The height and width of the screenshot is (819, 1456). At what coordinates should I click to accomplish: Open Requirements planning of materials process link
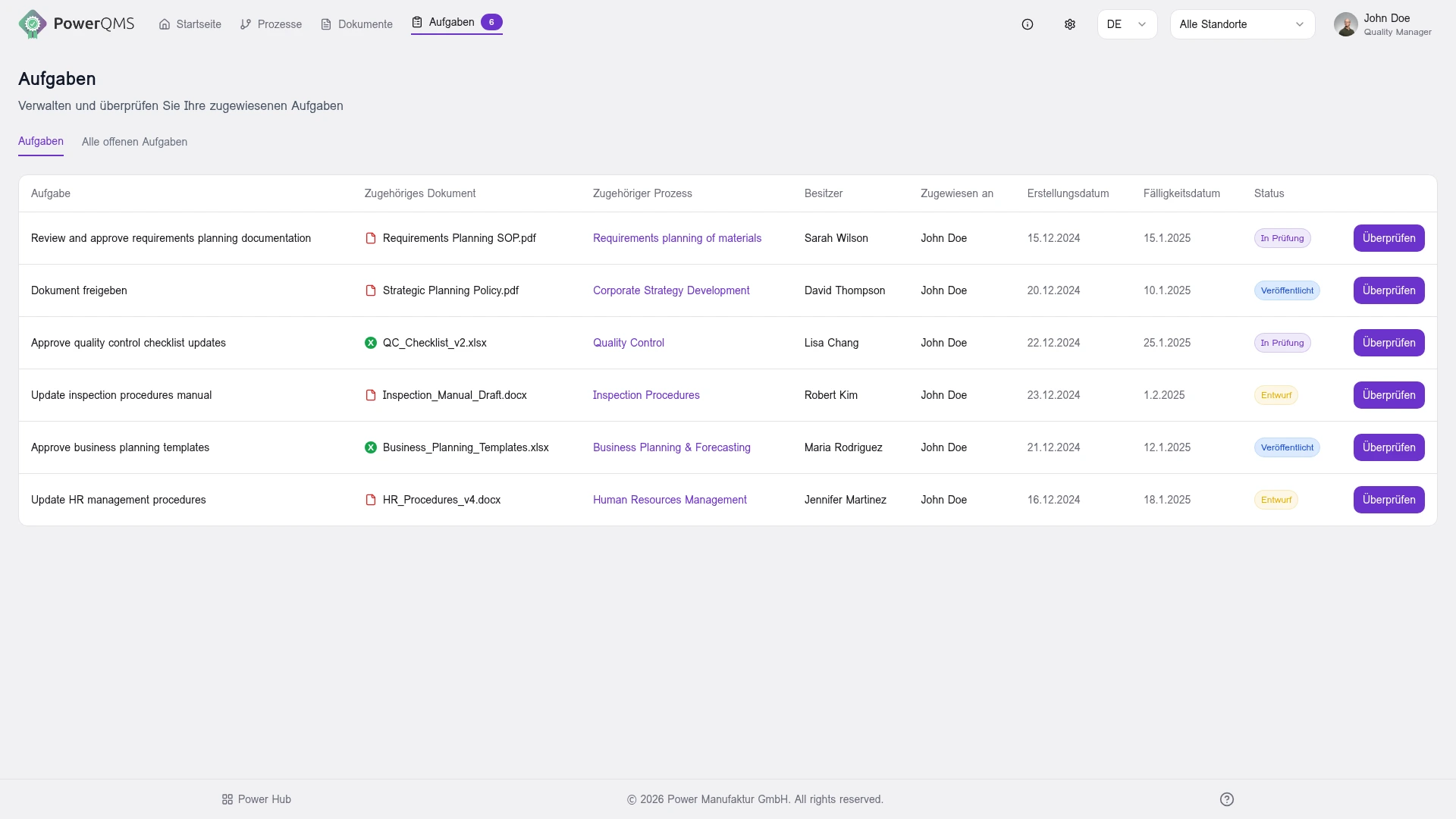677,238
